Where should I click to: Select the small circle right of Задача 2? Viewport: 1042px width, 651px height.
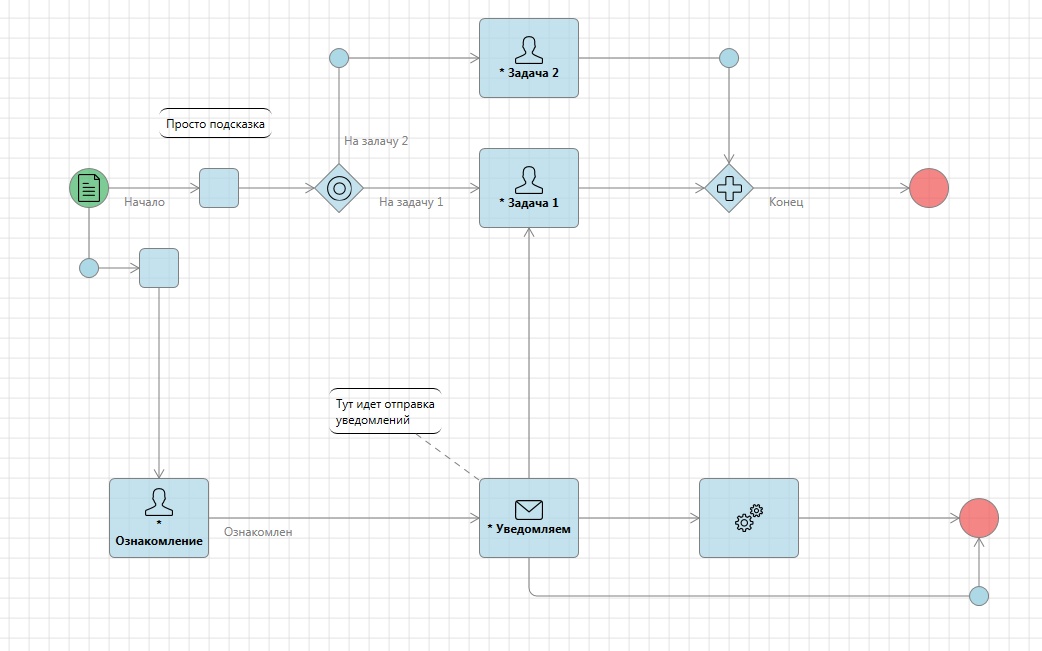click(x=729, y=58)
